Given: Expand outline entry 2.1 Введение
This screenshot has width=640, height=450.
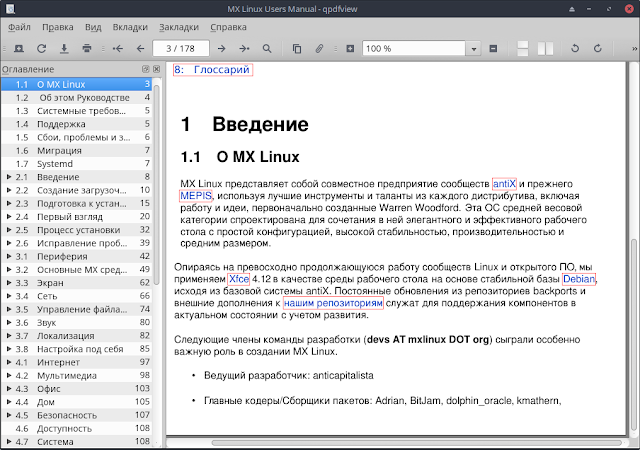Looking at the screenshot, I should click(9, 177).
